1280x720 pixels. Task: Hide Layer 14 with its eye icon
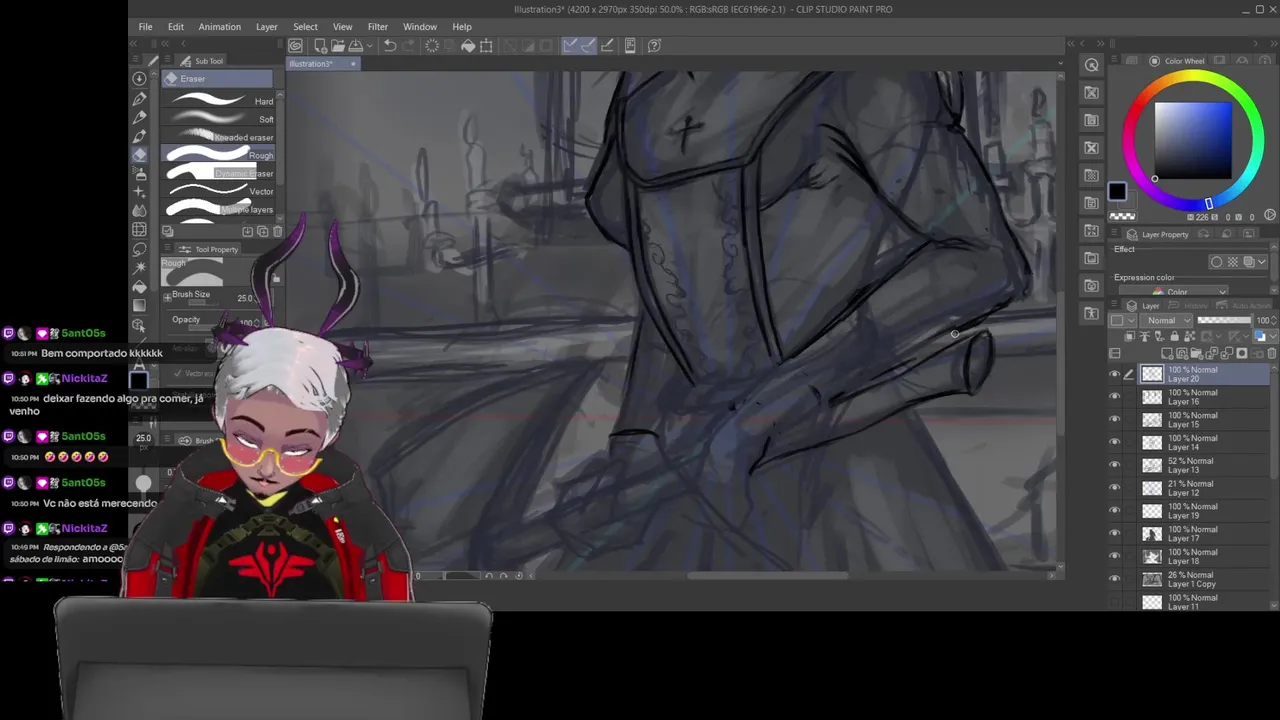(x=1115, y=443)
